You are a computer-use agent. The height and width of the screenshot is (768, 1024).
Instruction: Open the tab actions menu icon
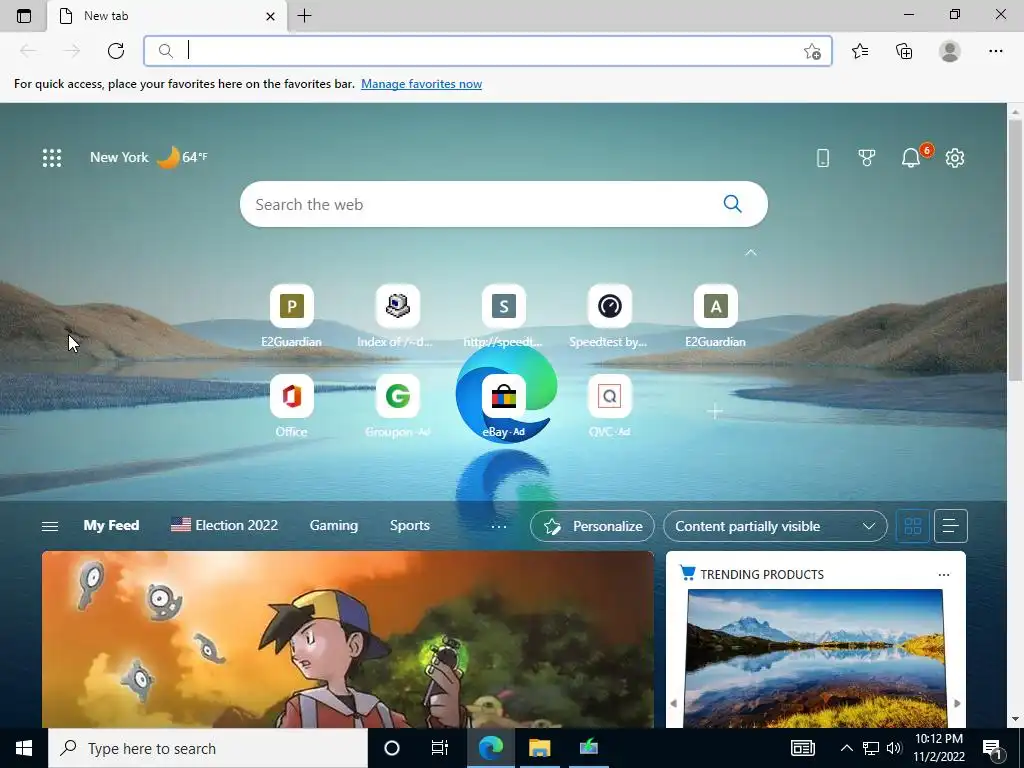pyautogui.click(x=24, y=16)
